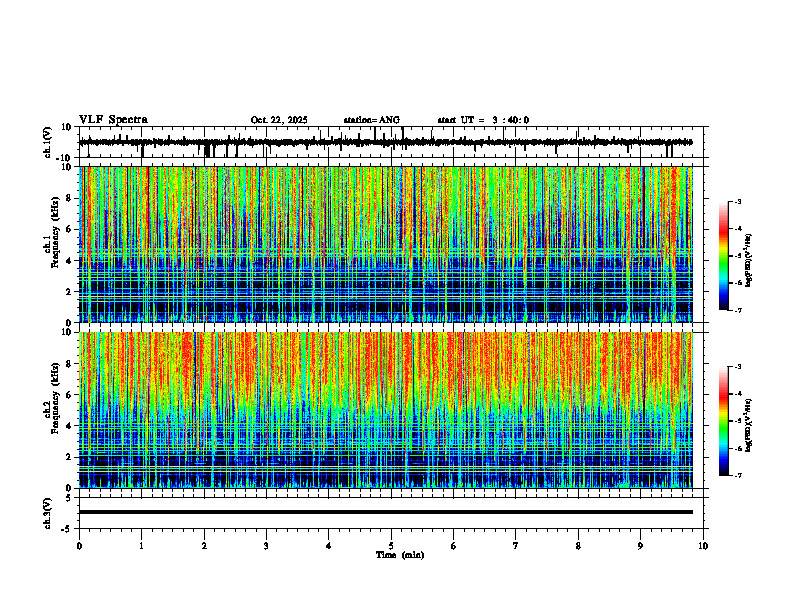Viewport: 792px width, 612px height.
Task: Click the thick black ch.3 voltage trace
Action: 385,512
